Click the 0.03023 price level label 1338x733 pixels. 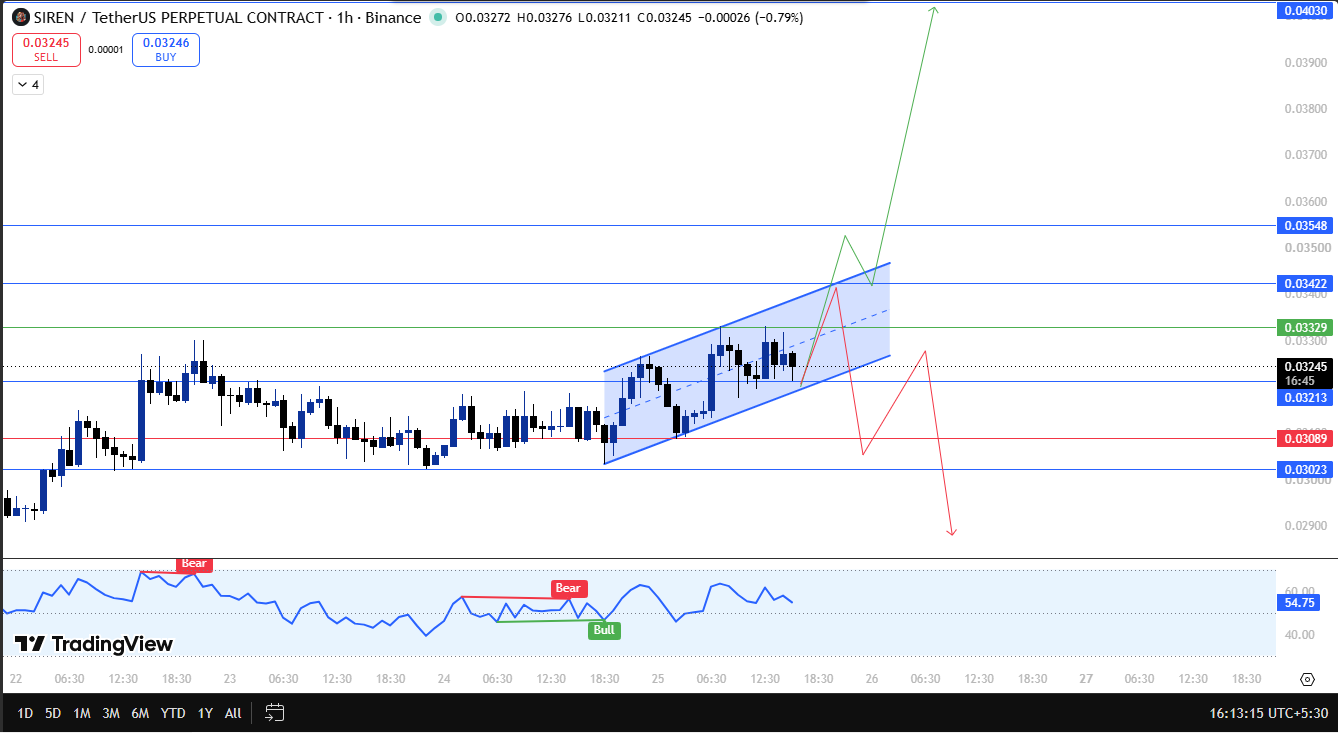click(1306, 470)
